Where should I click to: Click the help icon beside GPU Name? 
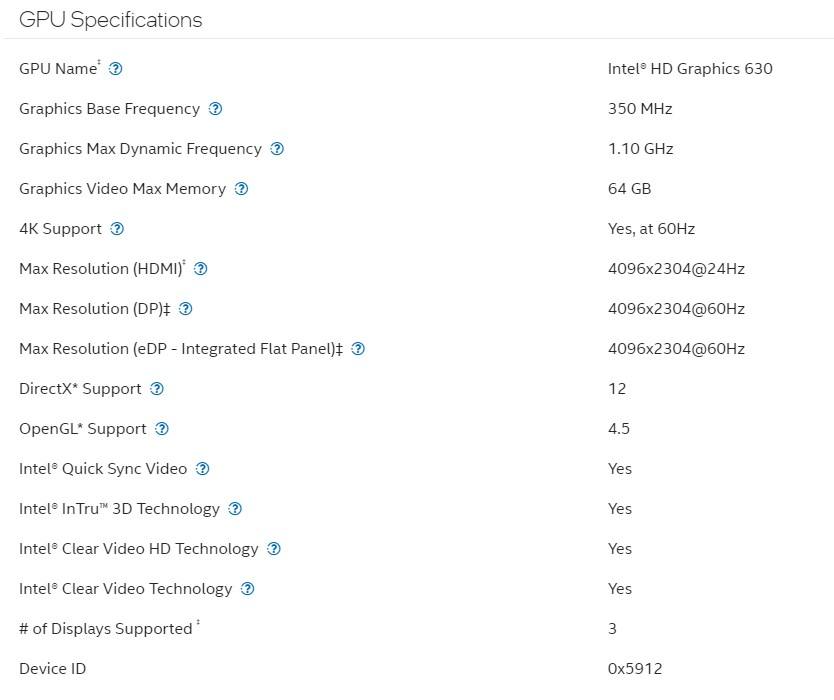(116, 69)
